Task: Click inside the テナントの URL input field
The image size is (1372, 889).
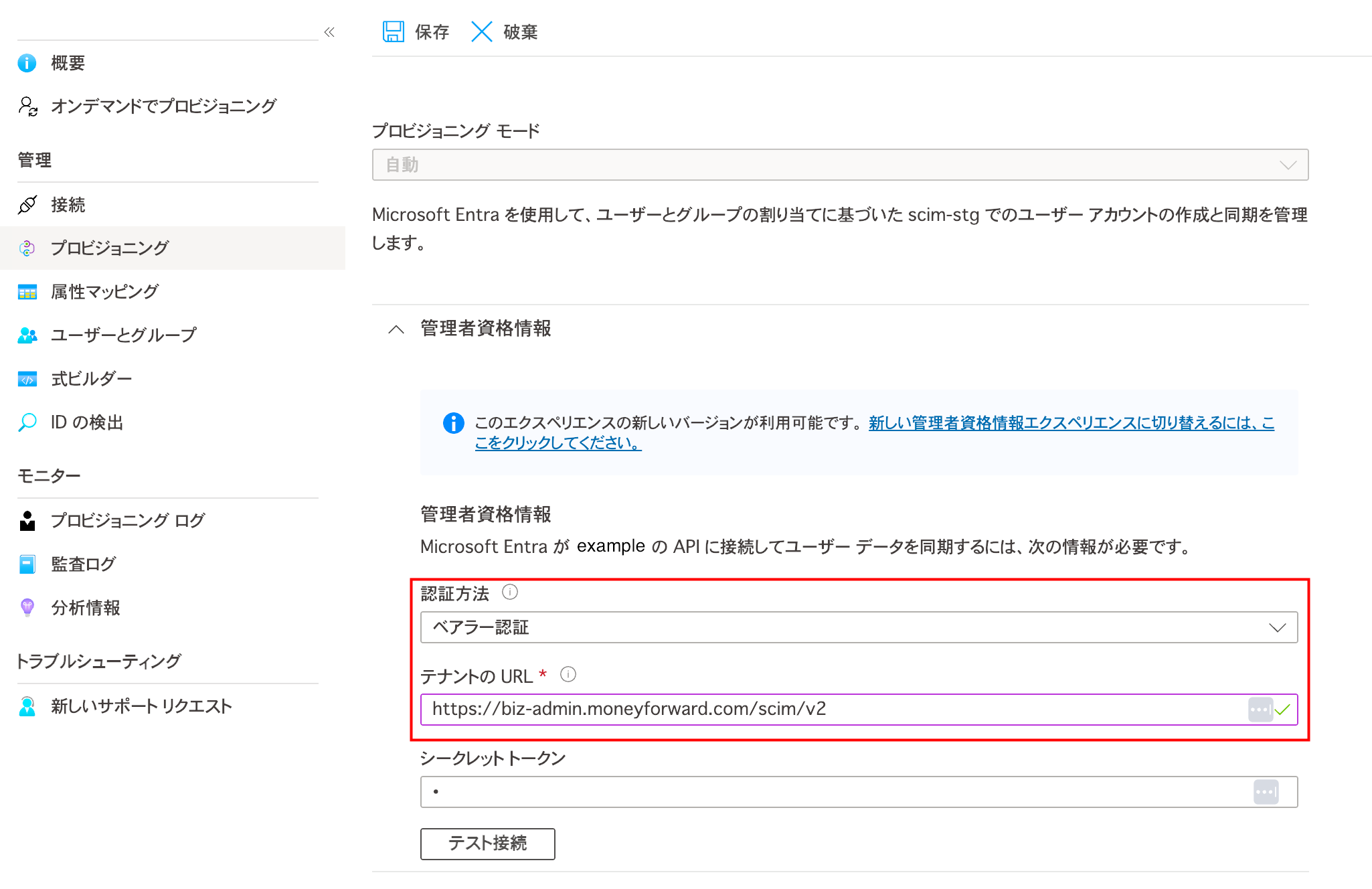Action: pos(859,710)
